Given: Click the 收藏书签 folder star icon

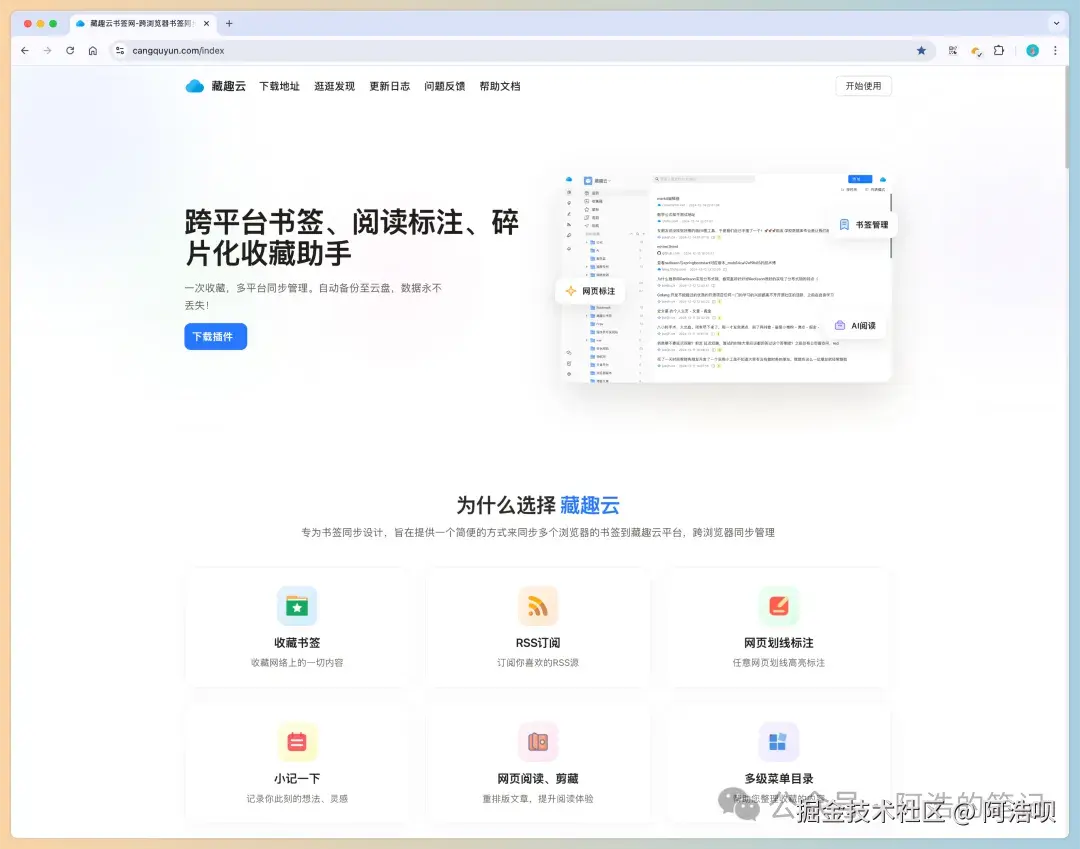Looking at the screenshot, I should pyautogui.click(x=297, y=606).
